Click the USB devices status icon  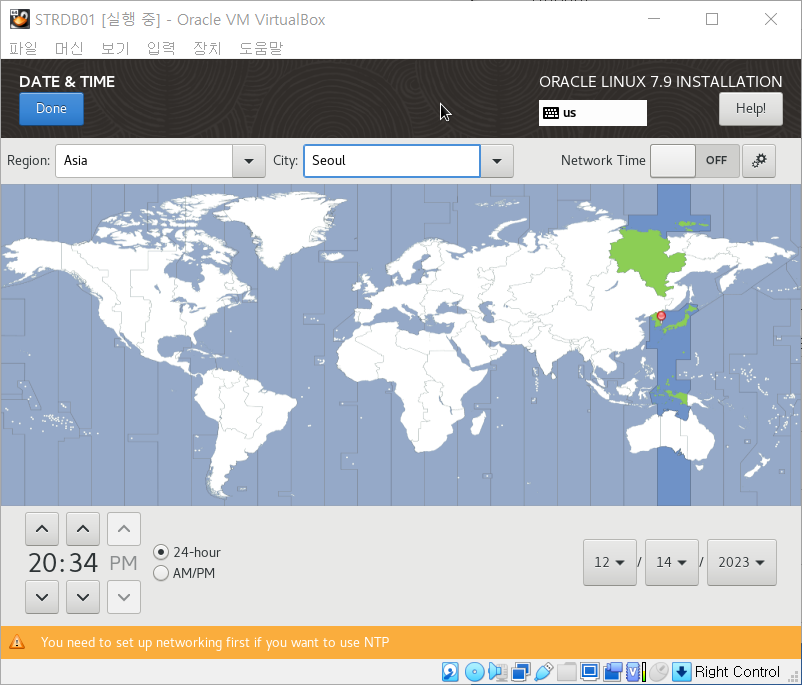(544, 672)
